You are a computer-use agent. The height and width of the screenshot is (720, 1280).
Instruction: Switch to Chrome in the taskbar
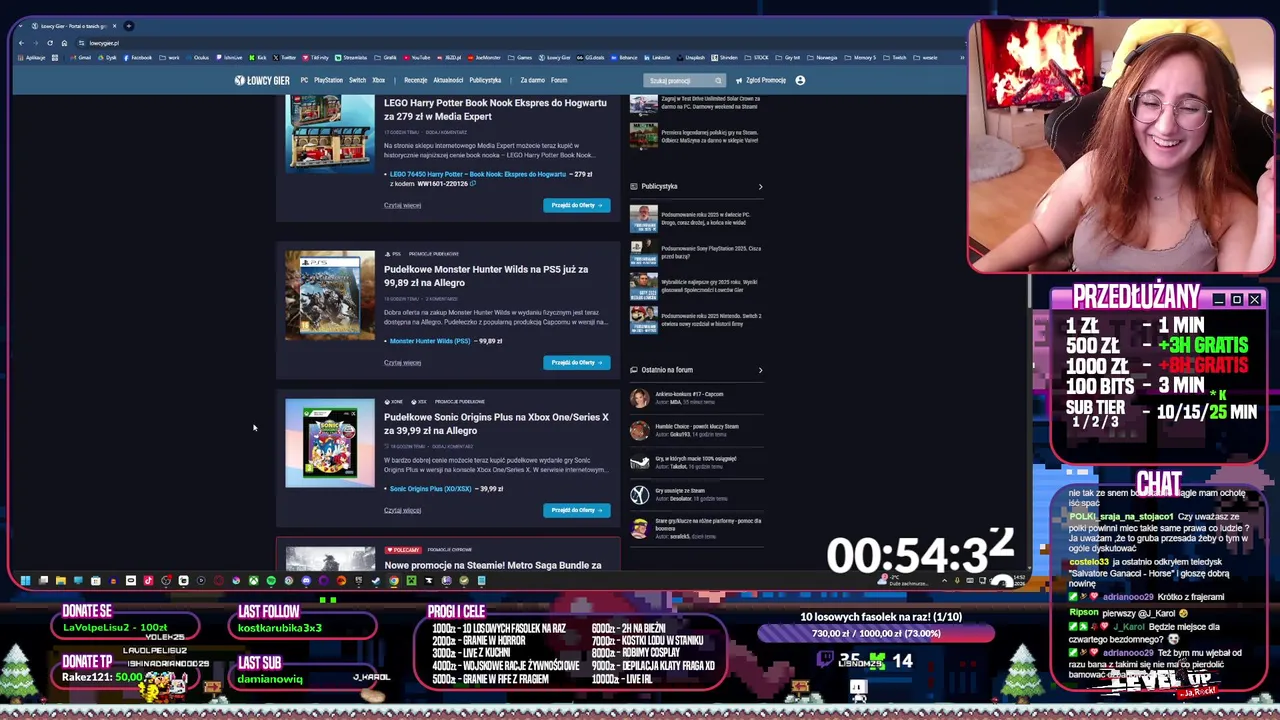point(394,580)
